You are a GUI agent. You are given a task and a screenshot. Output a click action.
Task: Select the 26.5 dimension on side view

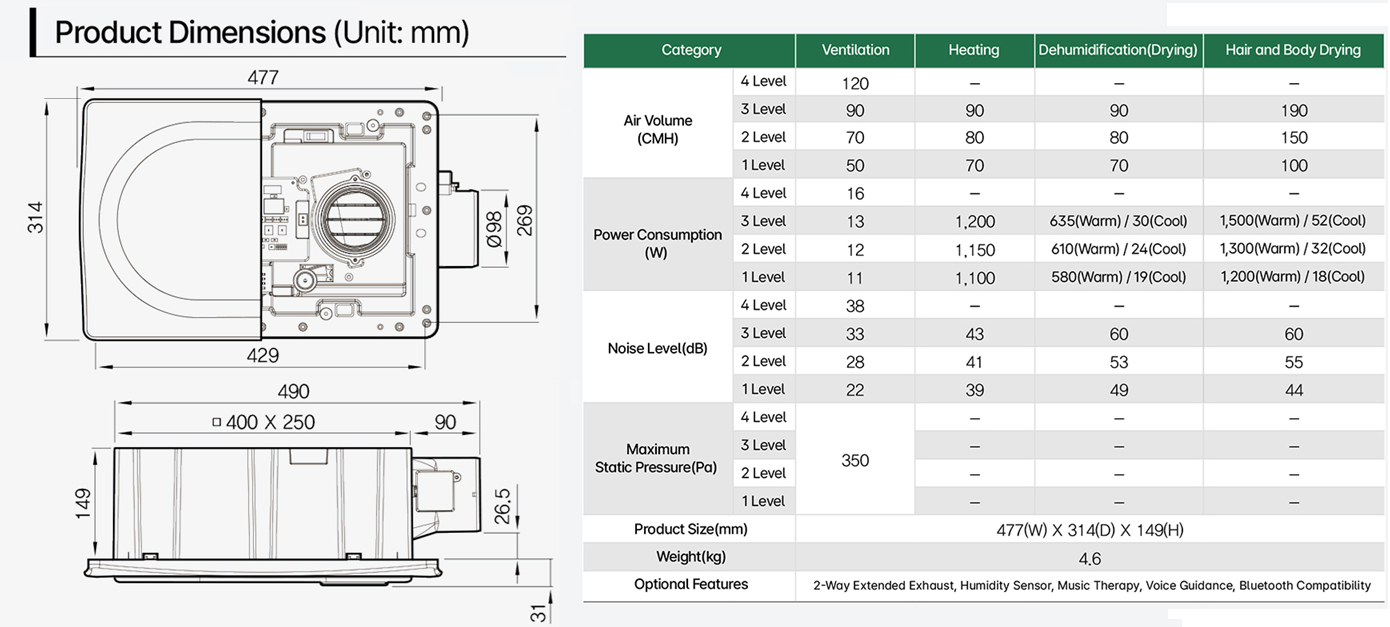503,505
